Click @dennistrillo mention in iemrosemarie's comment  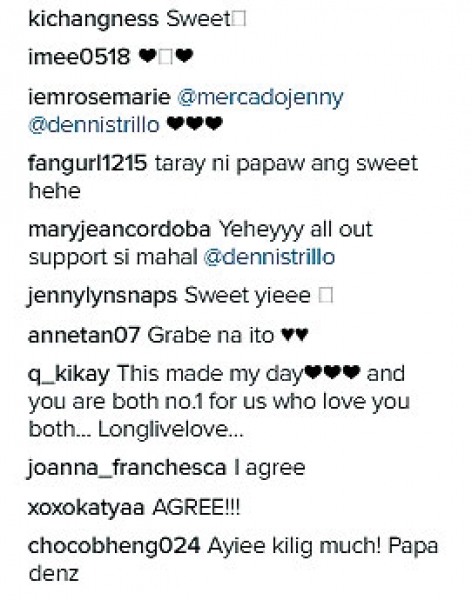[94, 125]
